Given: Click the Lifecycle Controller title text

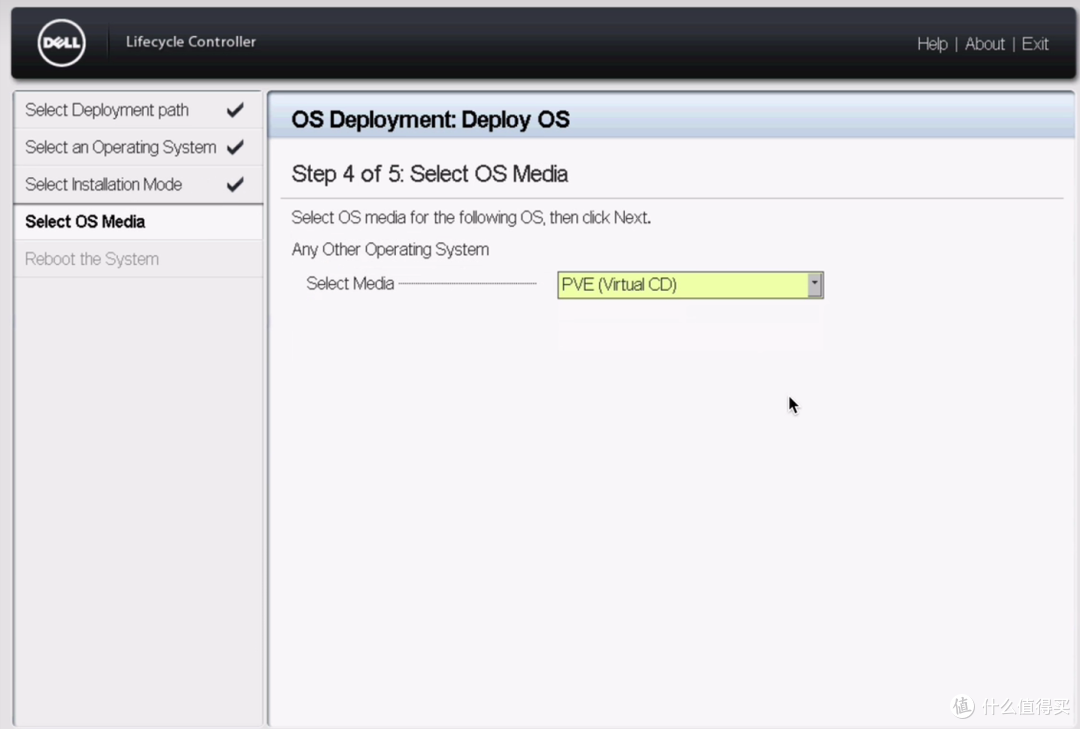Looking at the screenshot, I should pyautogui.click(x=191, y=42).
